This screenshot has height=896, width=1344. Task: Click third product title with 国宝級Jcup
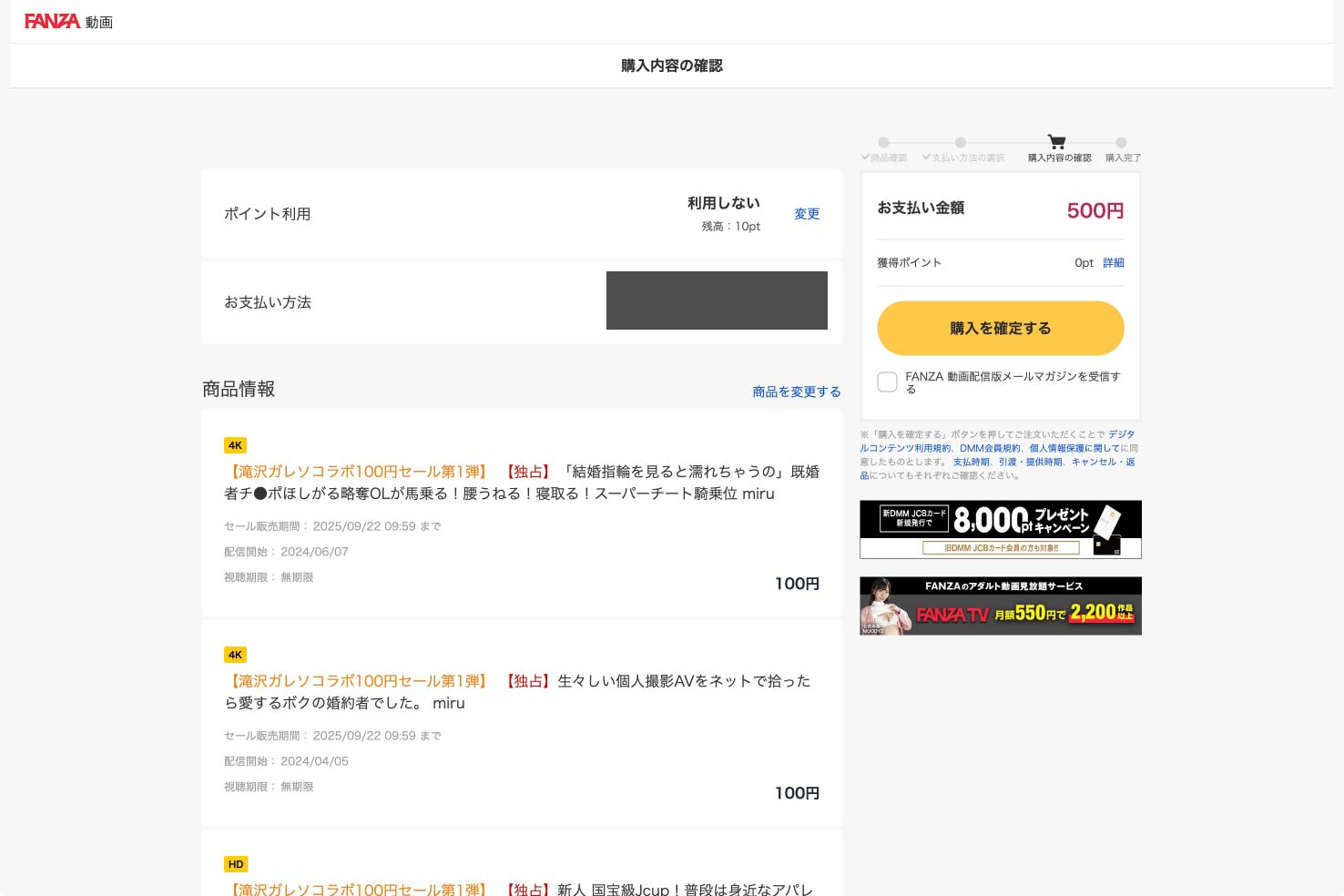pyautogui.click(x=519, y=889)
